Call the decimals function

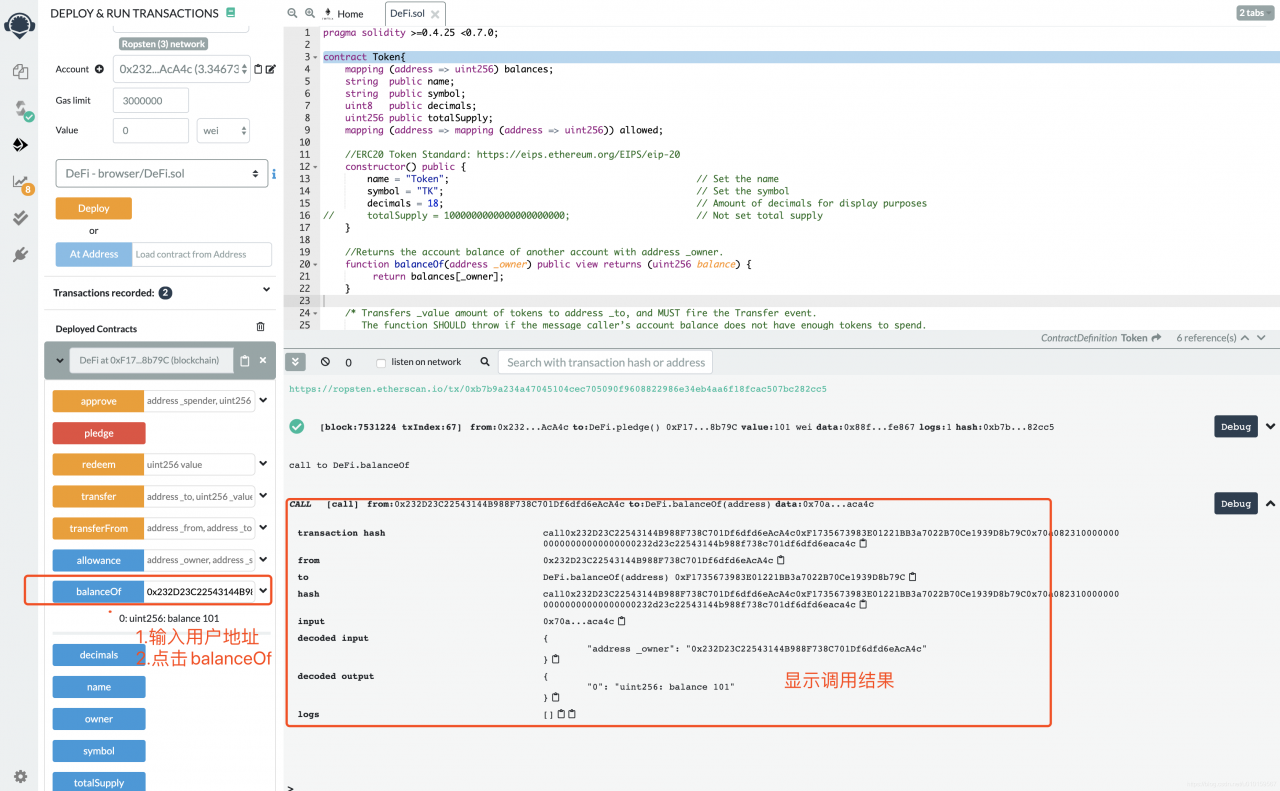click(99, 655)
